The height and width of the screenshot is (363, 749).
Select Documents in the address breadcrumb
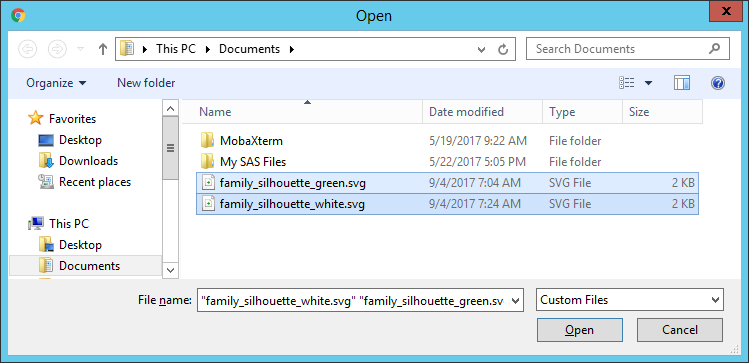coord(249,49)
